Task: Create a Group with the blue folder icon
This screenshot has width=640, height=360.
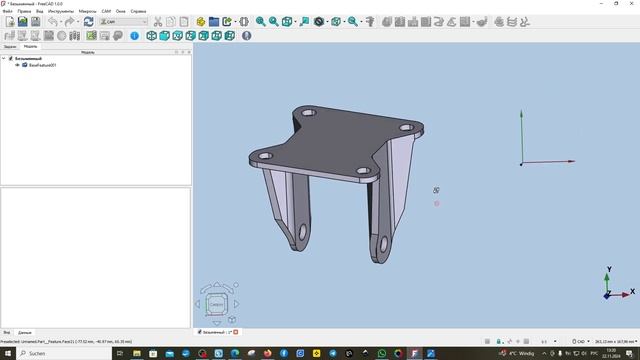Action: pos(213,22)
